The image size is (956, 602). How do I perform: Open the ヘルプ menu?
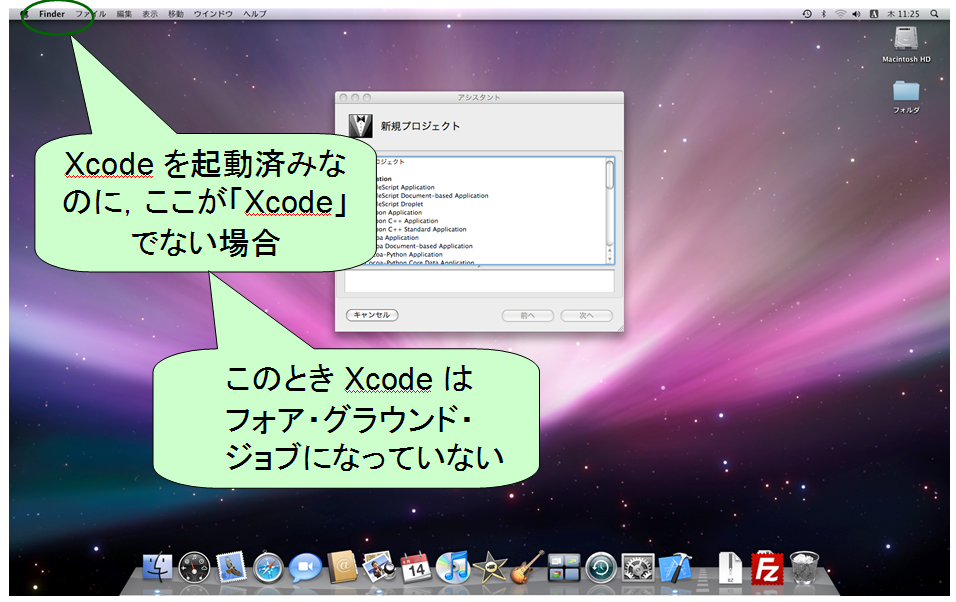click(x=255, y=13)
